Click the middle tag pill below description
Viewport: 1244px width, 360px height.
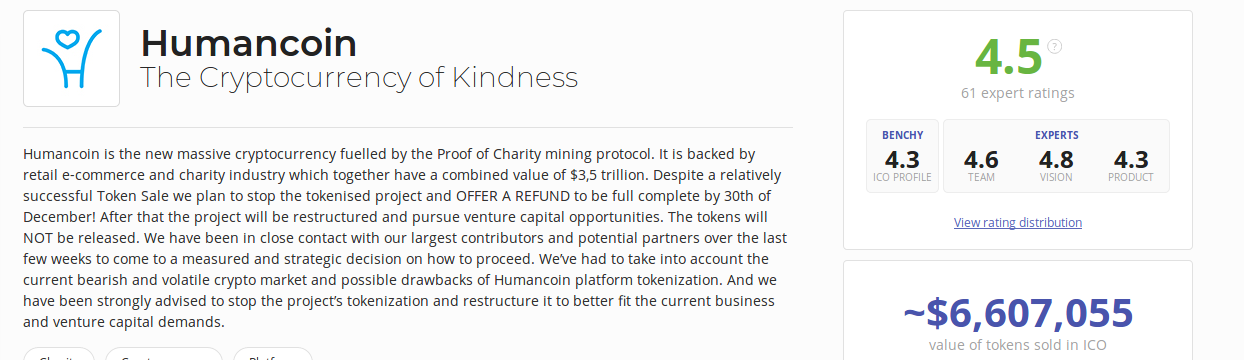click(x=164, y=354)
